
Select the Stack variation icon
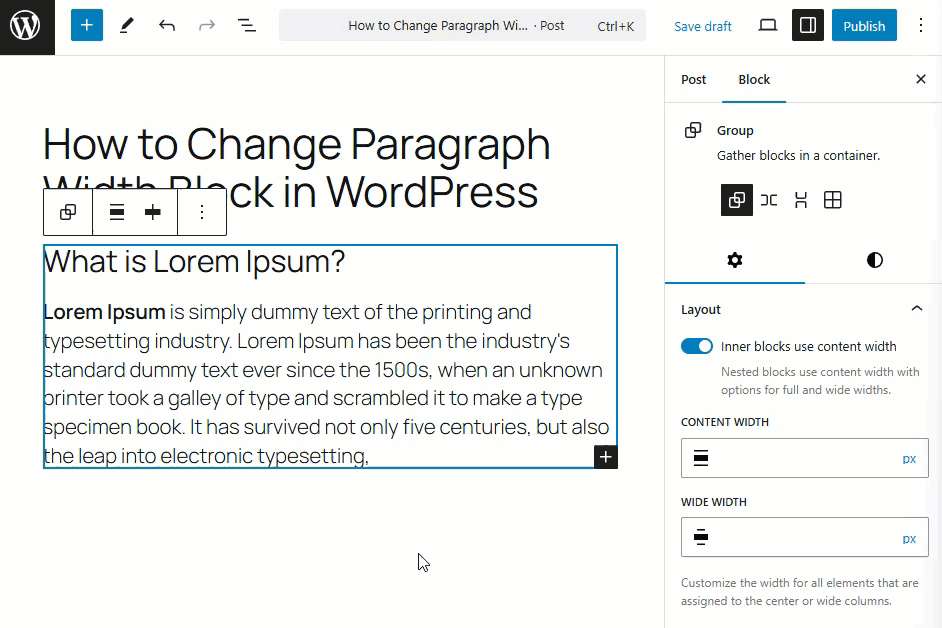[801, 200]
